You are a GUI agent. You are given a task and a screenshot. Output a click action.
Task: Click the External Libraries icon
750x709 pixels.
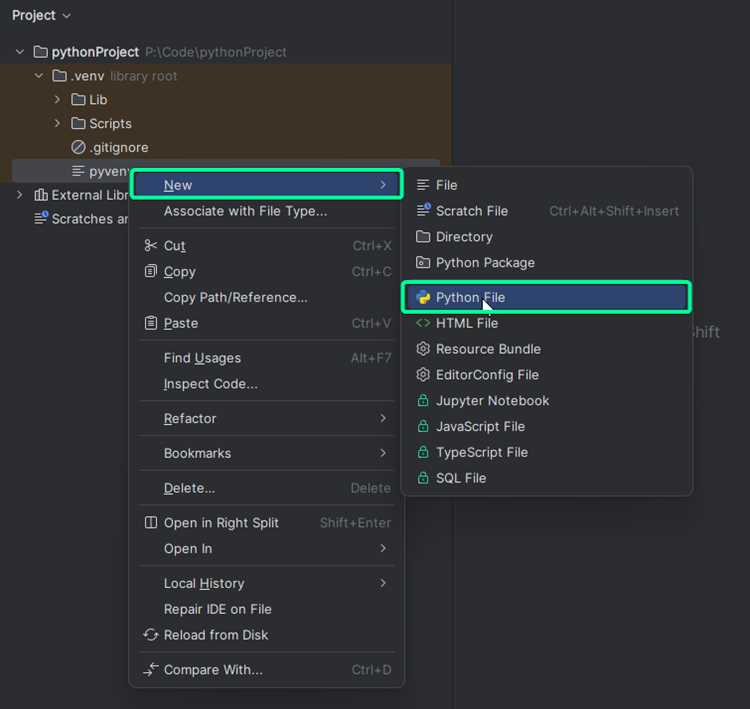41,195
